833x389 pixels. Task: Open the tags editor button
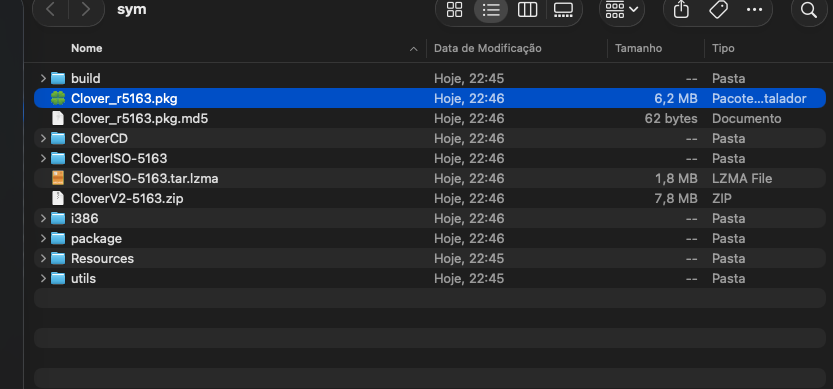tap(718, 10)
